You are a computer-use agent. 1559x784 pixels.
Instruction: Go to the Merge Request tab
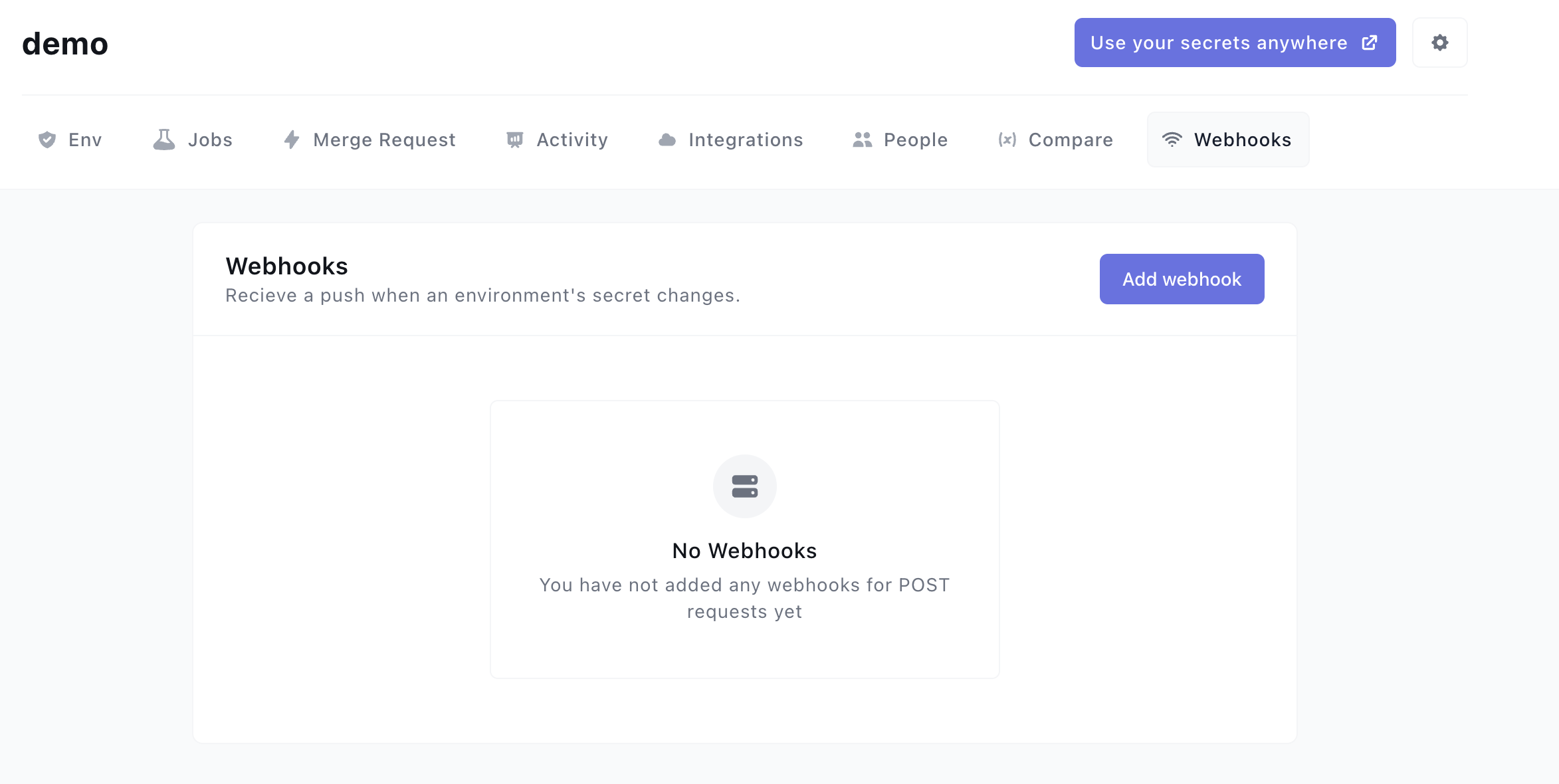(384, 140)
